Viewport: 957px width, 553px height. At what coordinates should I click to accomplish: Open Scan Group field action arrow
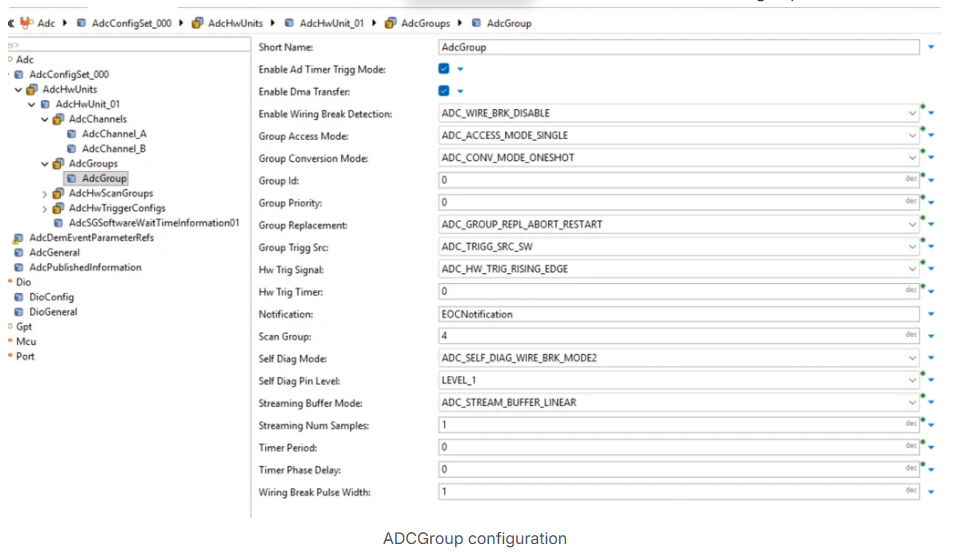(931, 336)
